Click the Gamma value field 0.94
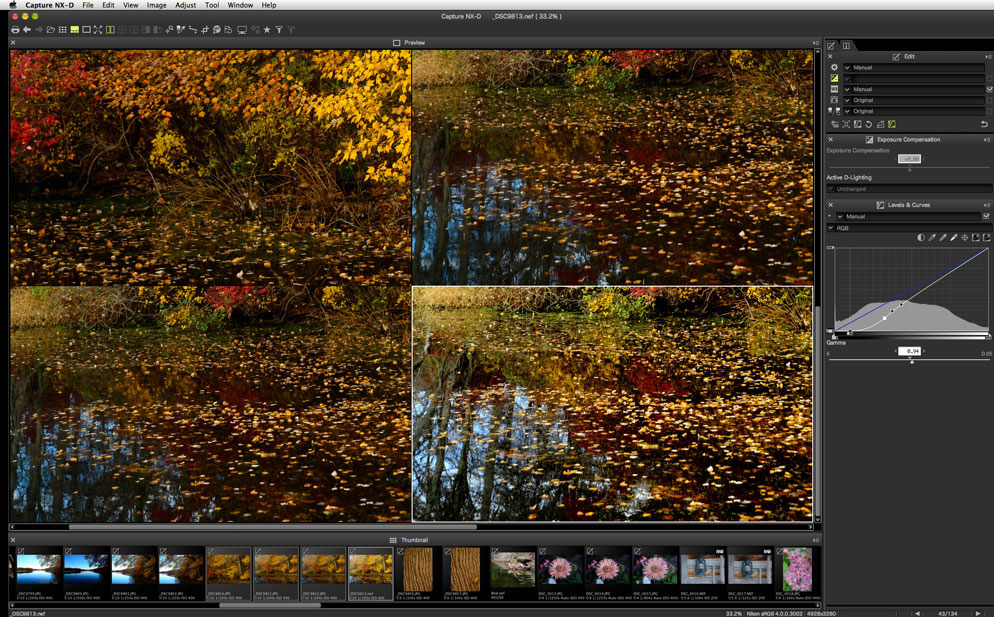Screen dimensions: 994x617 tap(910, 351)
